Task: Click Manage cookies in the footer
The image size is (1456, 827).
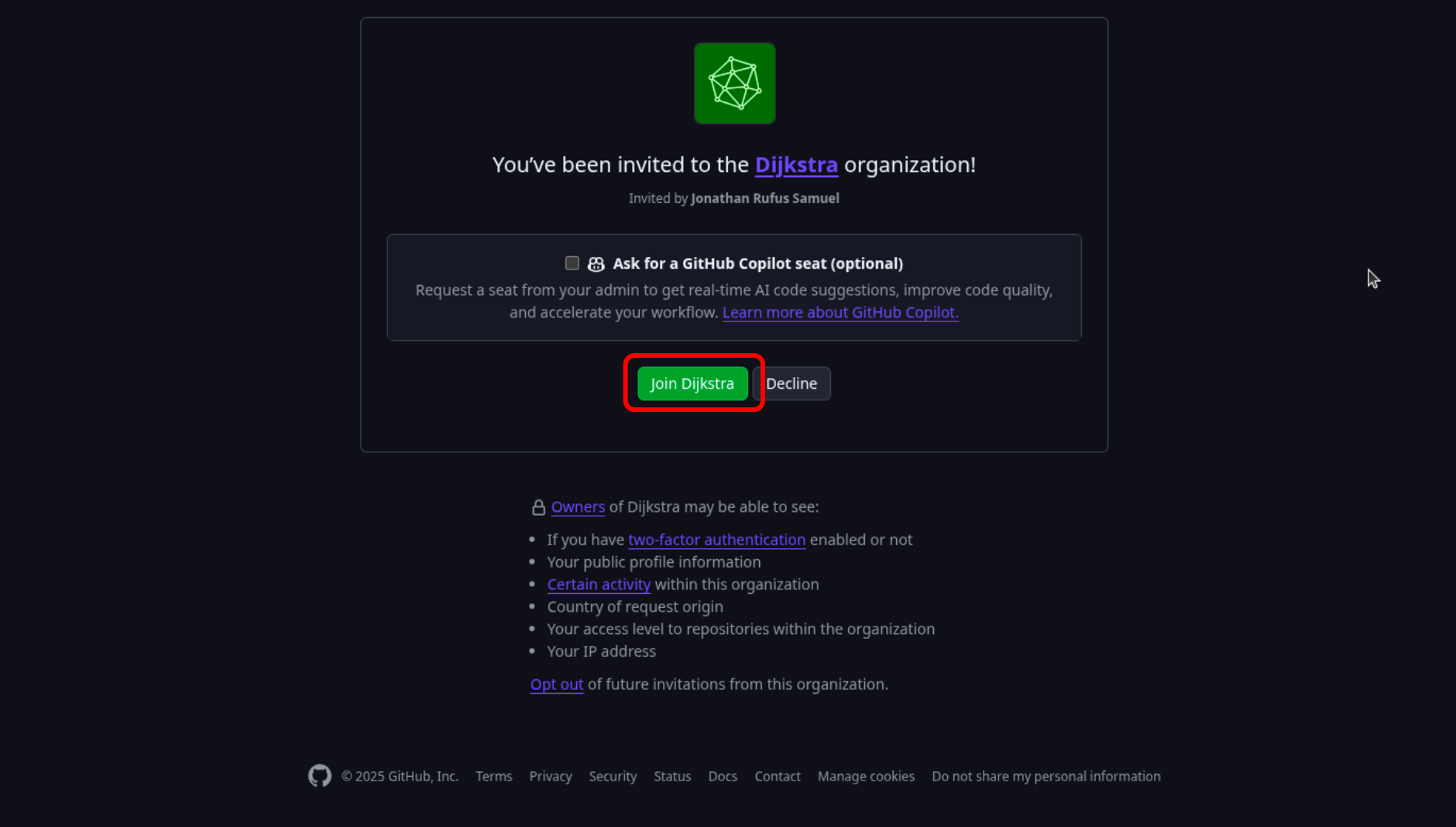Action: [865, 776]
